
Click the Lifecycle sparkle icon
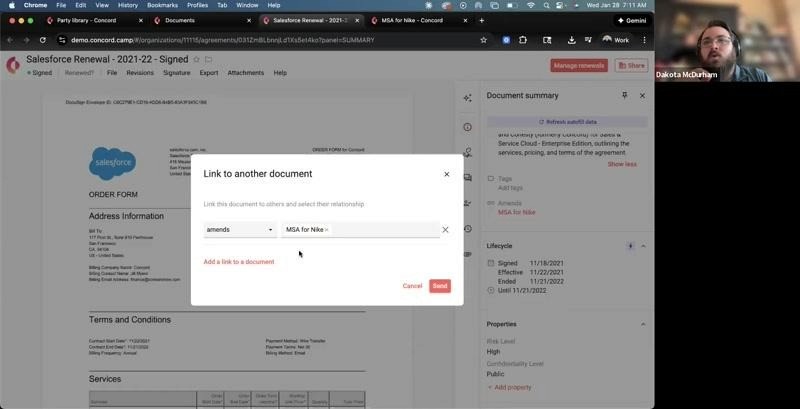(x=631, y=246)
